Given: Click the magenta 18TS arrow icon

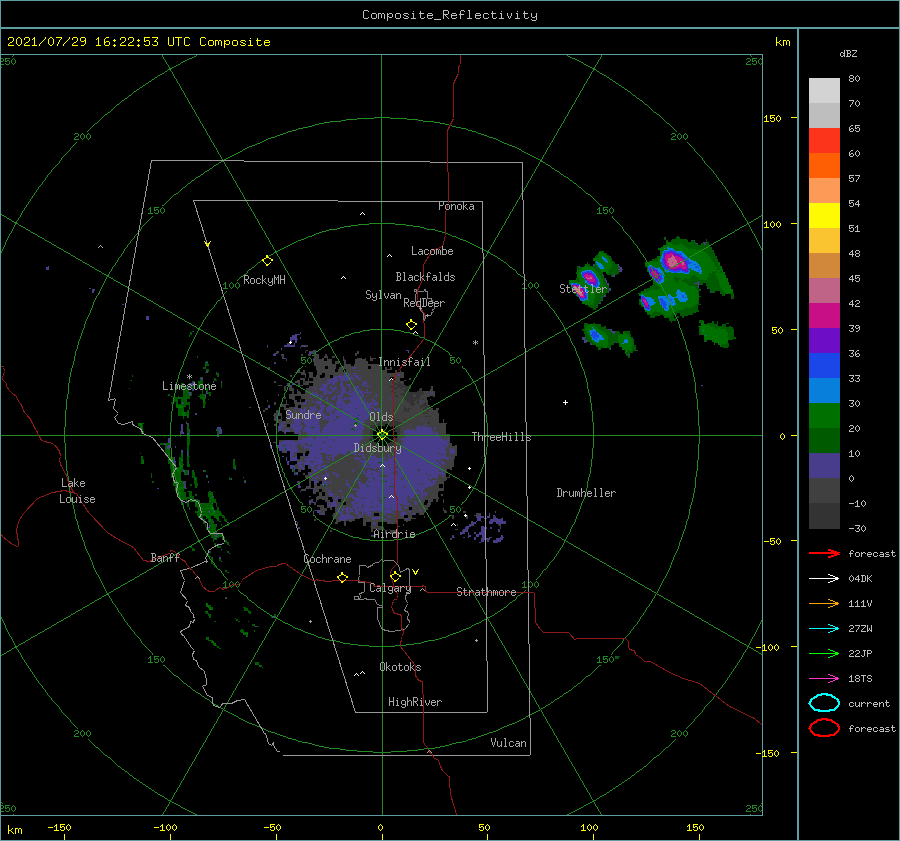Looking at the screenshot, I should [x=824, y=679].
